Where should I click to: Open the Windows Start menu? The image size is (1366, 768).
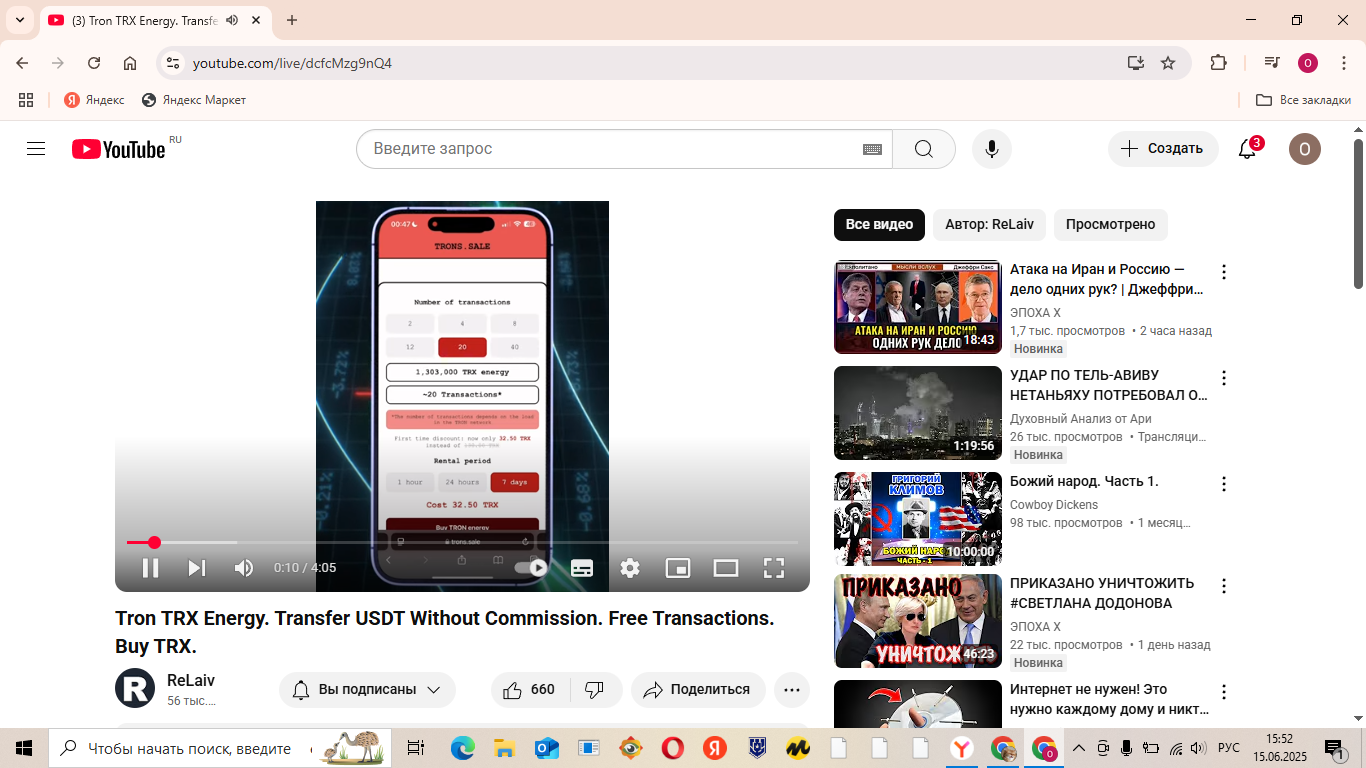[x=23, y=748]
